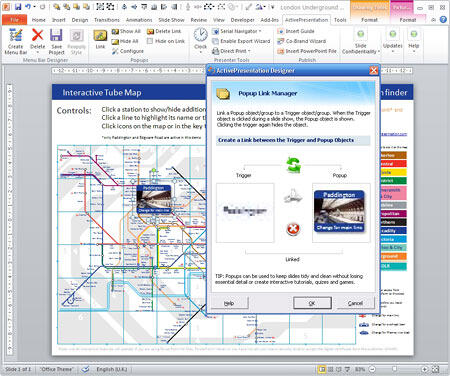
Task: Click the Popup Link Manager header icon
Action: pos(223,94)
